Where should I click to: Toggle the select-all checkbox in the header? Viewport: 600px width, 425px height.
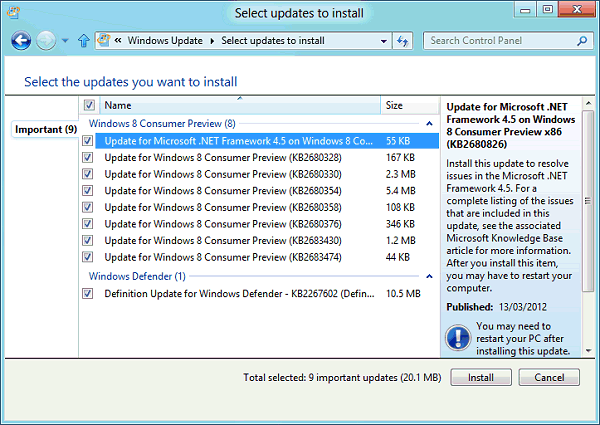click(89, 105)
